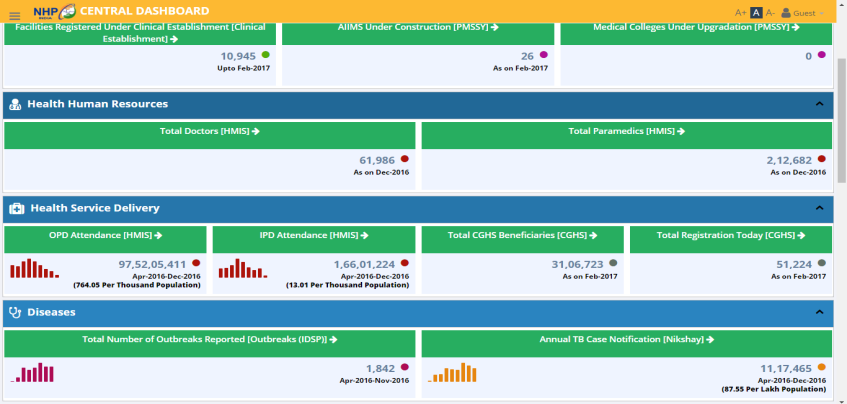Open IPD Attendance [HMIS] tile

tap(314, 235)
